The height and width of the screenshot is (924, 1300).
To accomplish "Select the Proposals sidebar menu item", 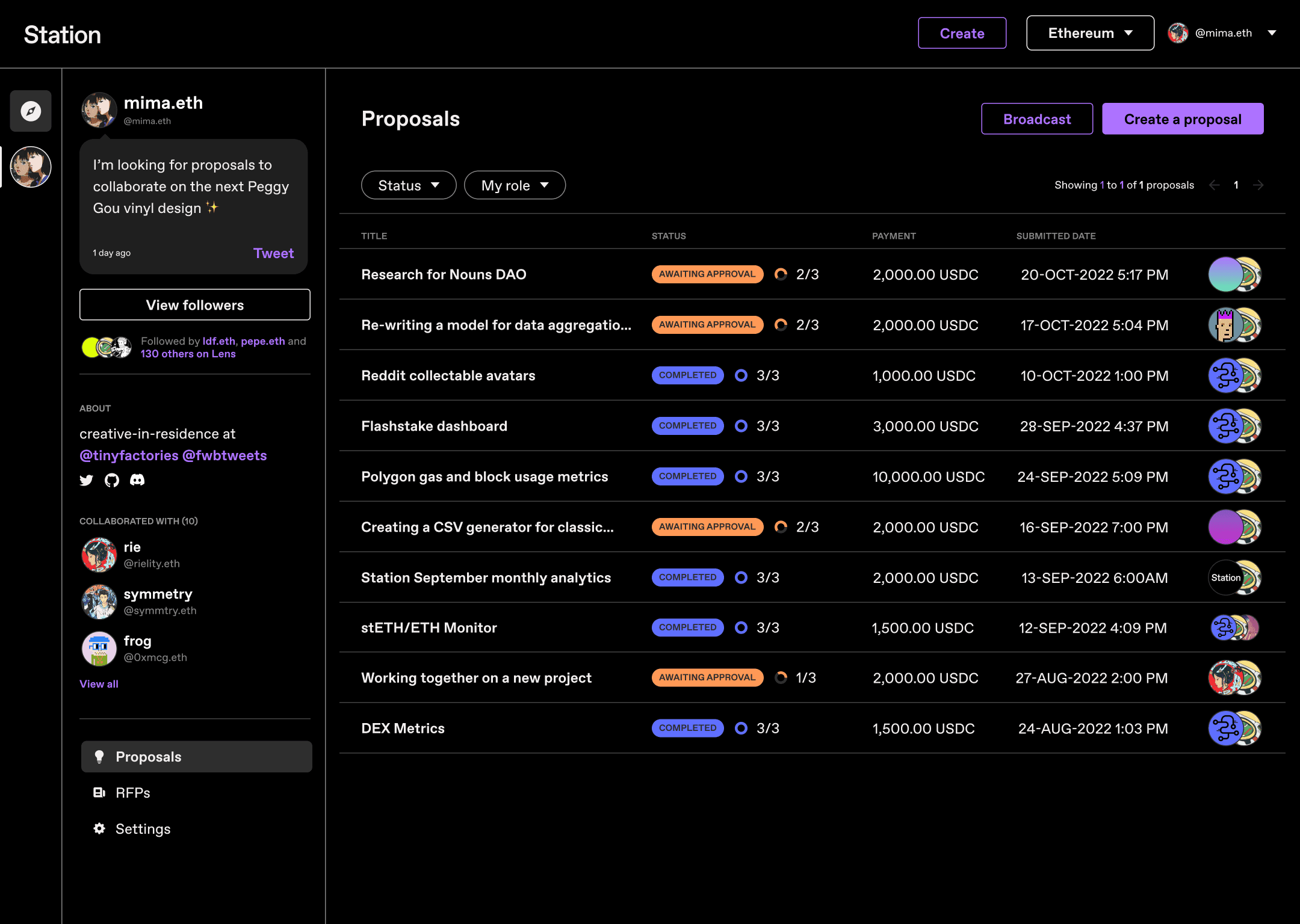I will [x=196, y=756].
